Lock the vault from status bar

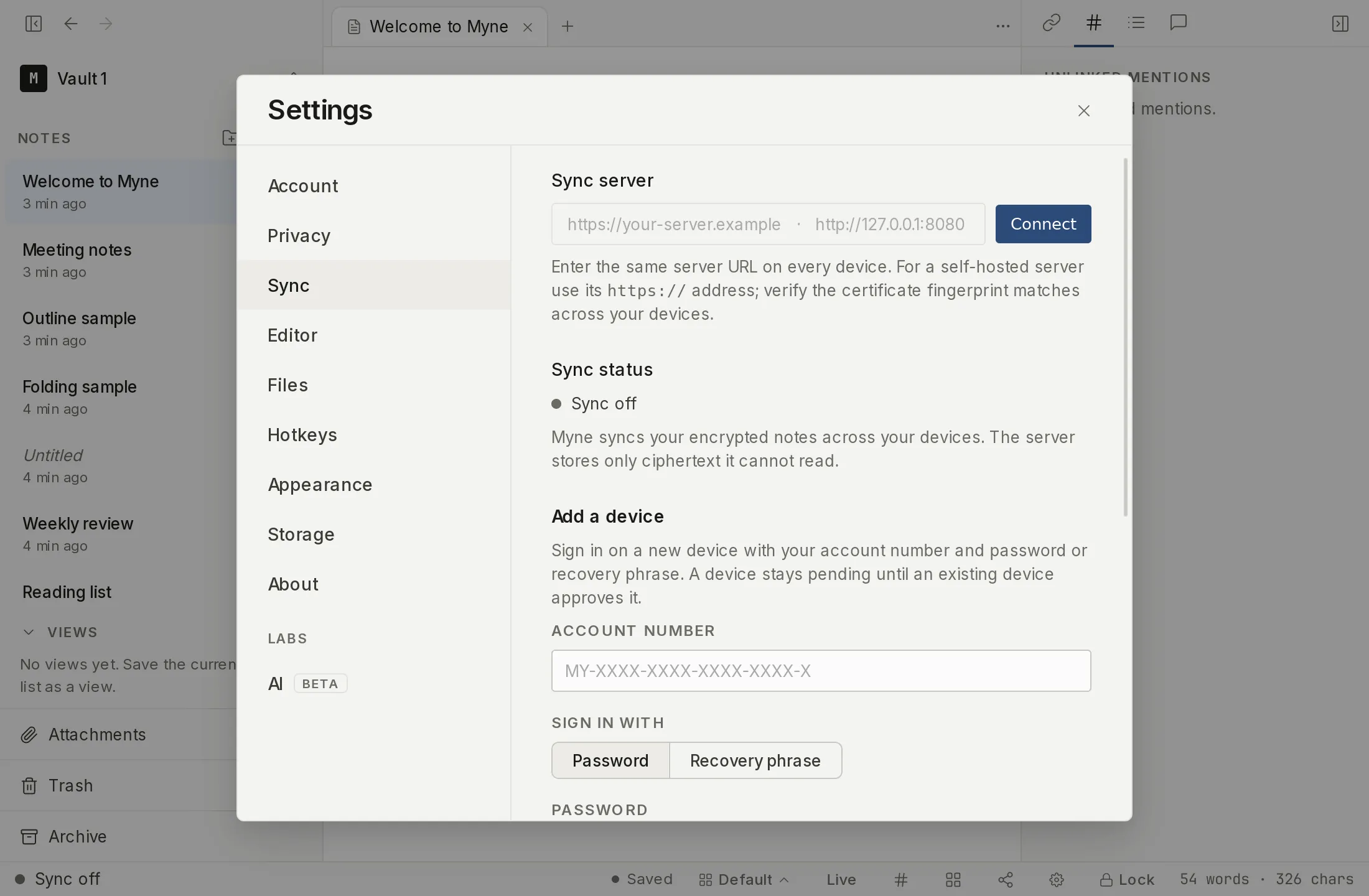(1127, 879)
